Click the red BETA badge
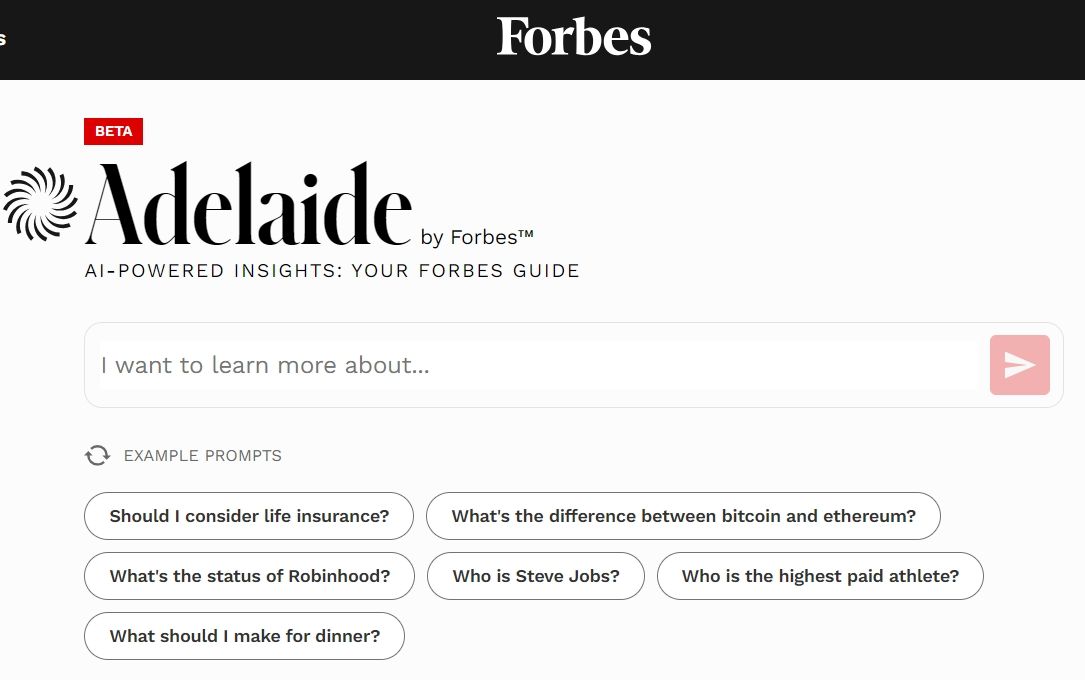The height and width of the screenshot is (680, 1085). pyautogui.click(x=113, y=131)
